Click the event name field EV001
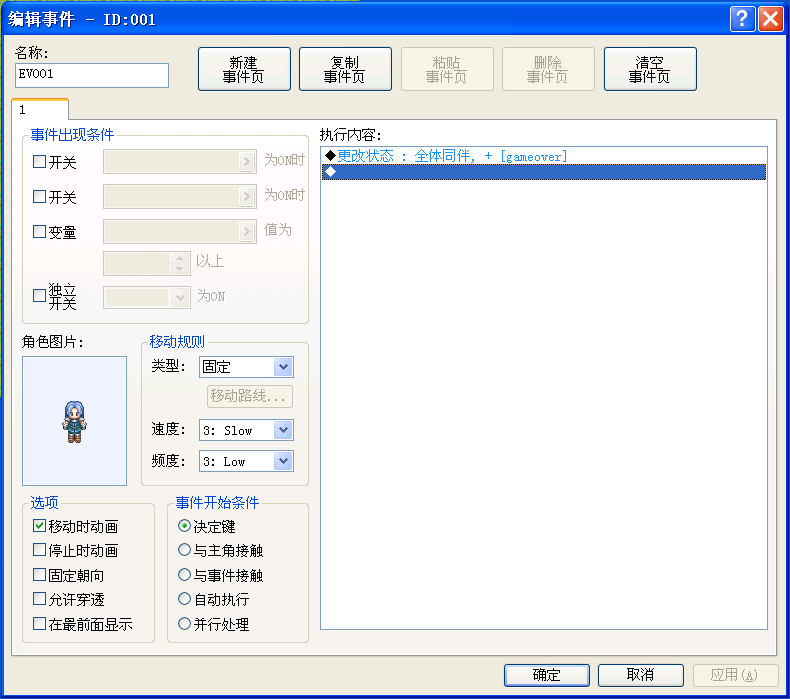 tap(92, 75)
